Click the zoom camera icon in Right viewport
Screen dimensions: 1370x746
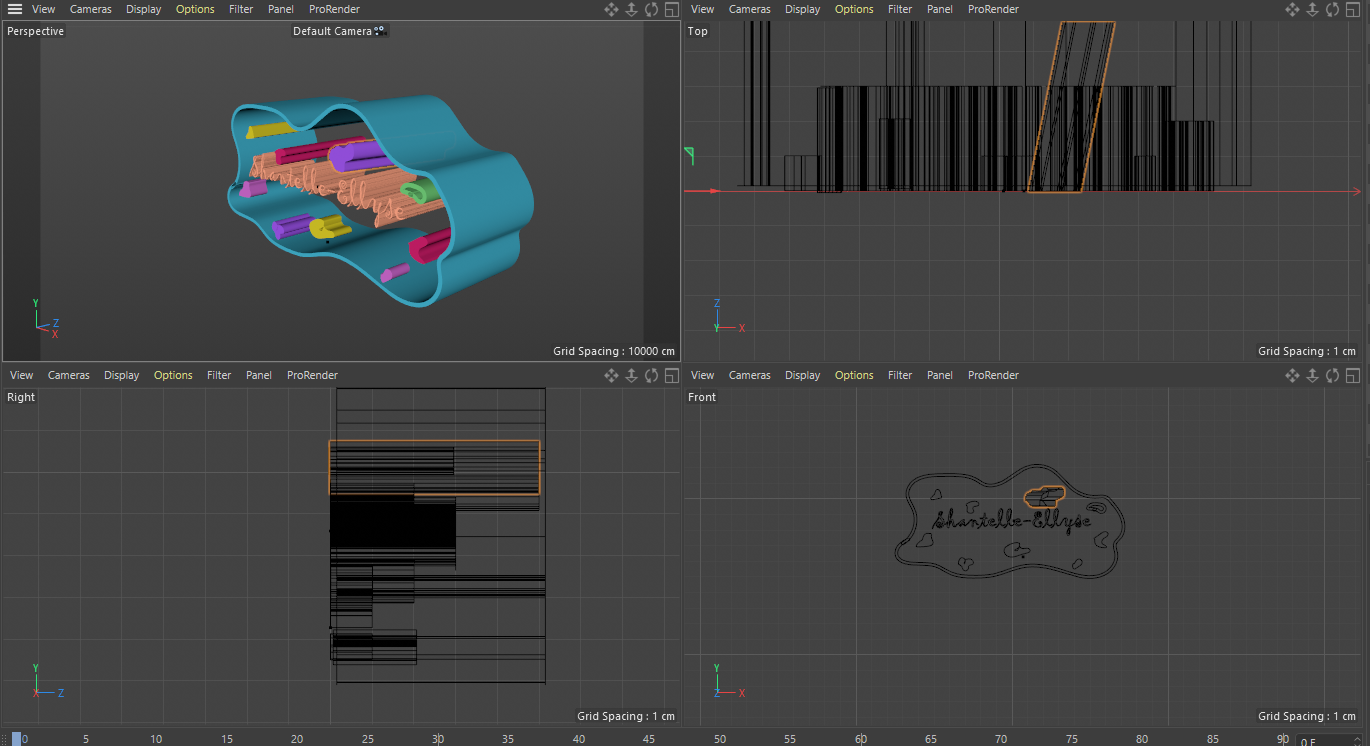[x=631, y=375]
